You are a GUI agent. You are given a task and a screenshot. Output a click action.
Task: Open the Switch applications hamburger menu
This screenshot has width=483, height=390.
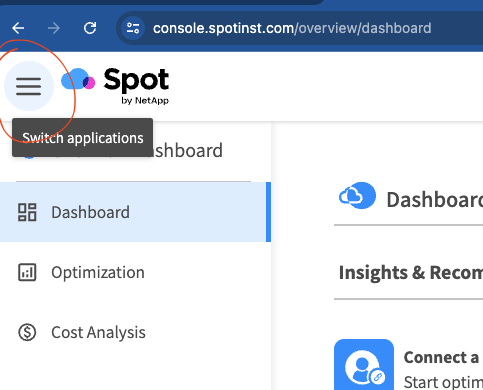29,86
